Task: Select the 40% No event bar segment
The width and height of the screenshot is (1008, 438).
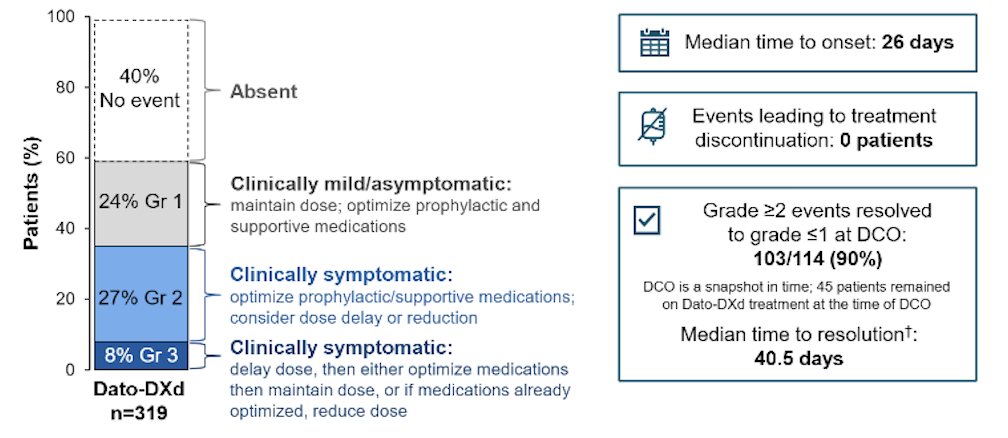Action: click(140, 89)
